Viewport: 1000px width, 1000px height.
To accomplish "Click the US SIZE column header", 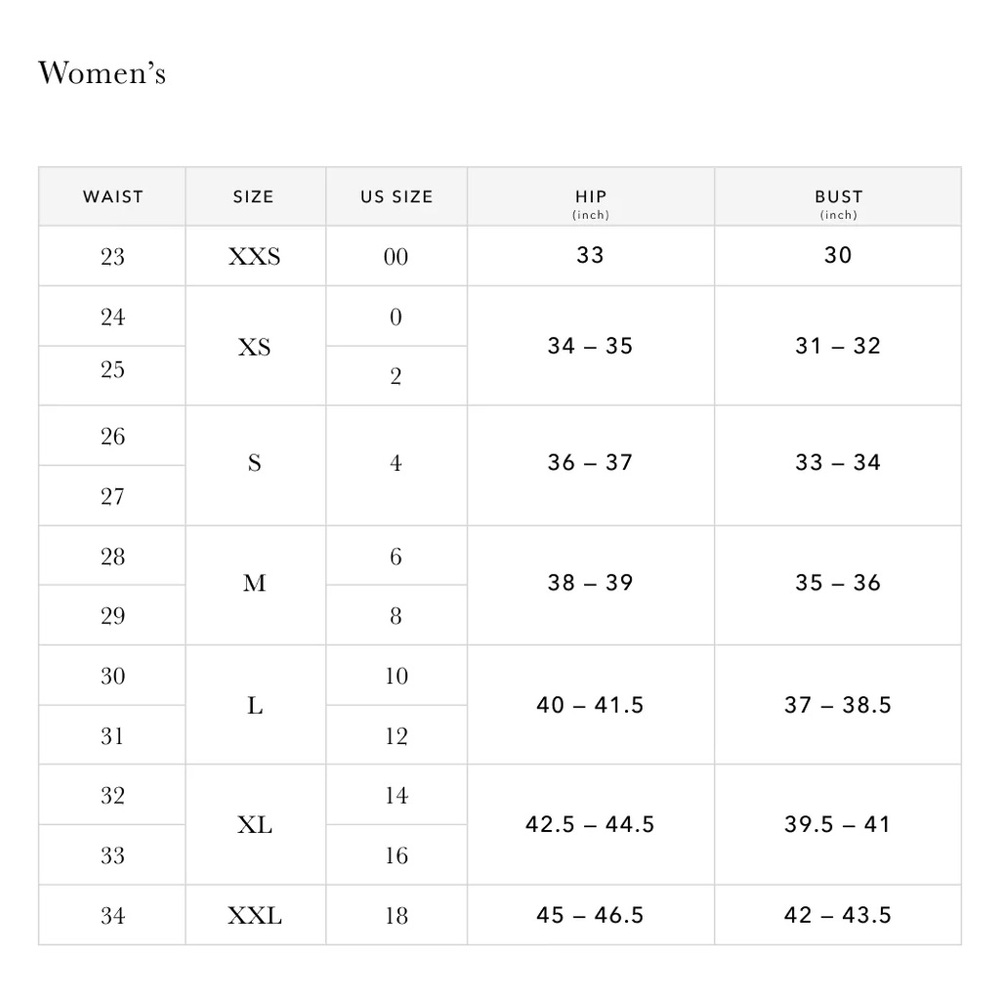I will 396,196.
